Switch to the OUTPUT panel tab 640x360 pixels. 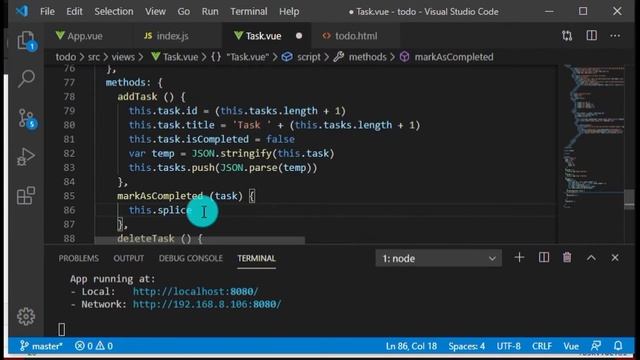tap(129, 258)
